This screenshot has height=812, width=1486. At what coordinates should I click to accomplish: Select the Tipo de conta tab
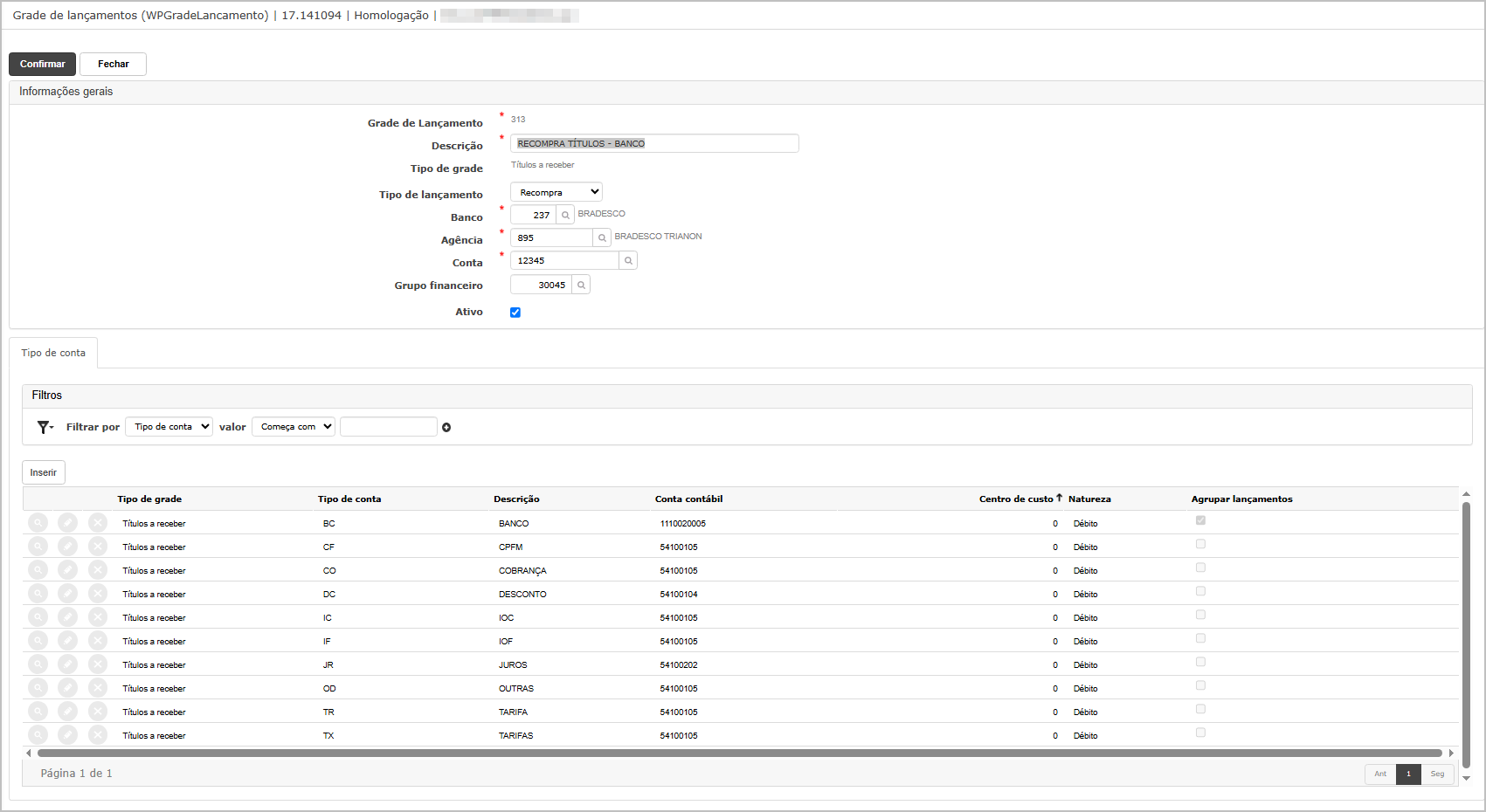coord(53,353)
